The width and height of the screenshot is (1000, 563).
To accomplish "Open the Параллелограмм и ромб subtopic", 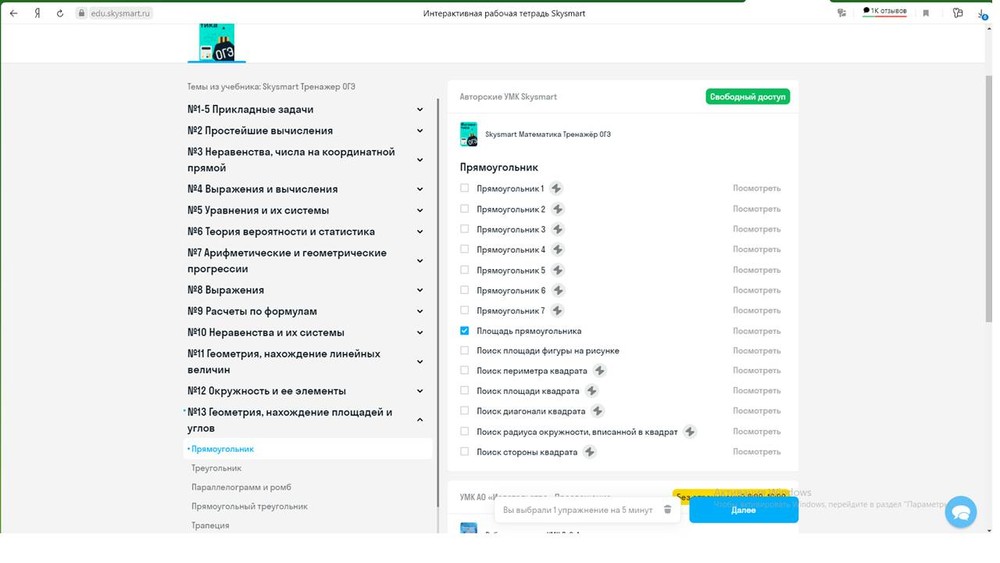I will pos(241,487).
